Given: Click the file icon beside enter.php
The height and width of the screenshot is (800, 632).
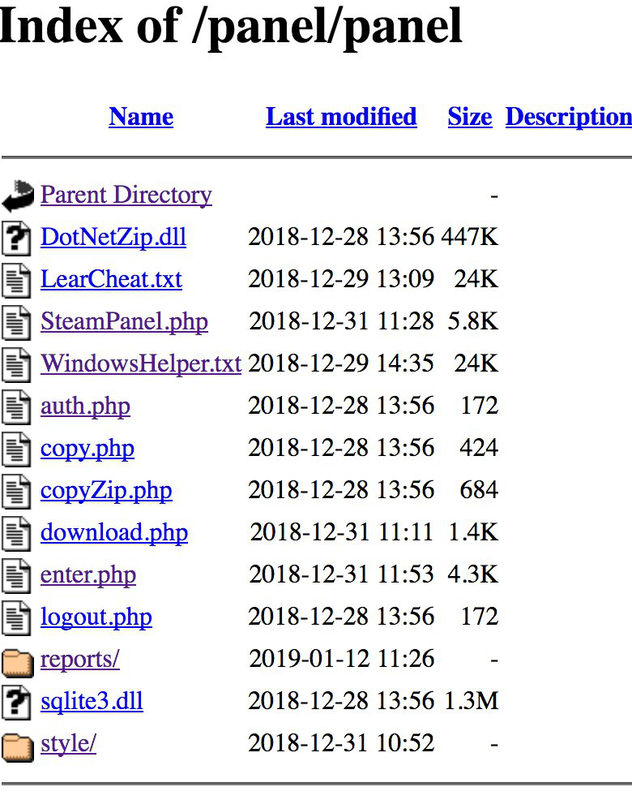Looking at the screenshot, I should (17, 576).
